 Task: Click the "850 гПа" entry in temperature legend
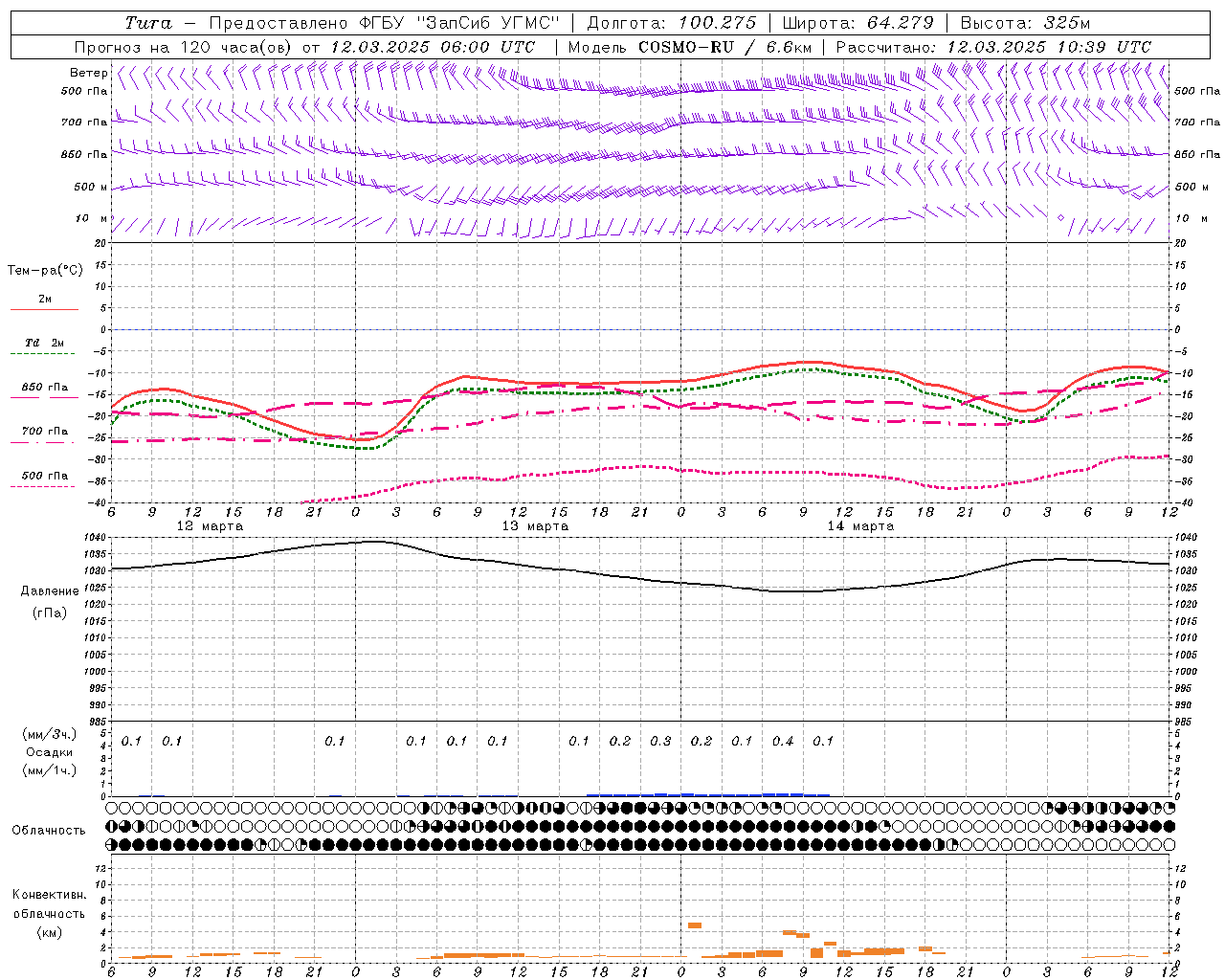45,388
